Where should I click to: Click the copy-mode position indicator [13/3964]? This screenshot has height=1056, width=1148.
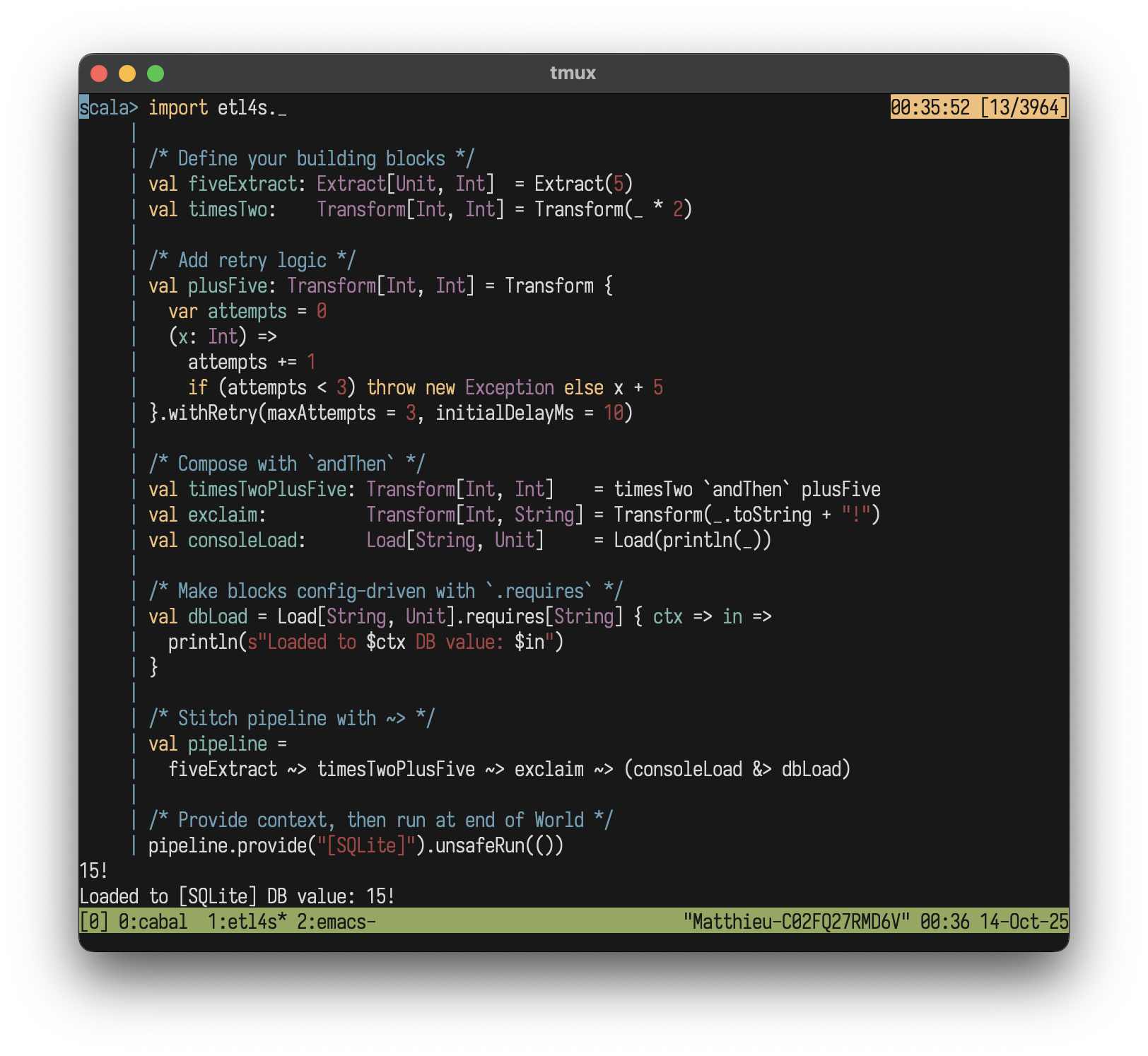[x=1024, y=107]
